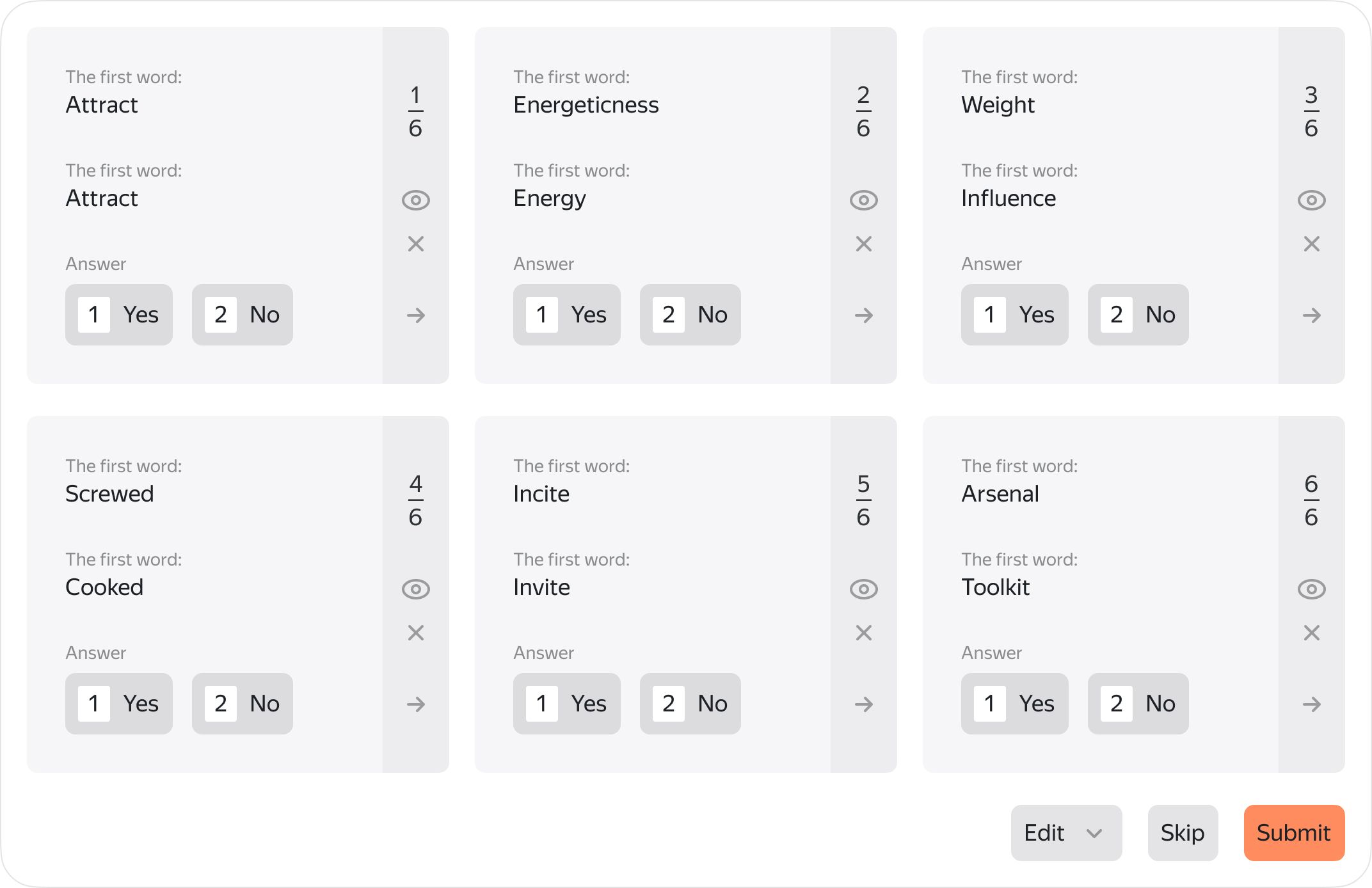The image size is (1372, 888).
Task: Skip this task set
Action: click(x=1183, y=833)
